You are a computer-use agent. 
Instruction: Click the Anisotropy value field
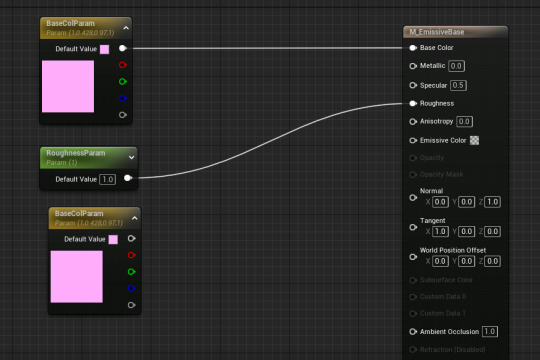coord(464,122)
